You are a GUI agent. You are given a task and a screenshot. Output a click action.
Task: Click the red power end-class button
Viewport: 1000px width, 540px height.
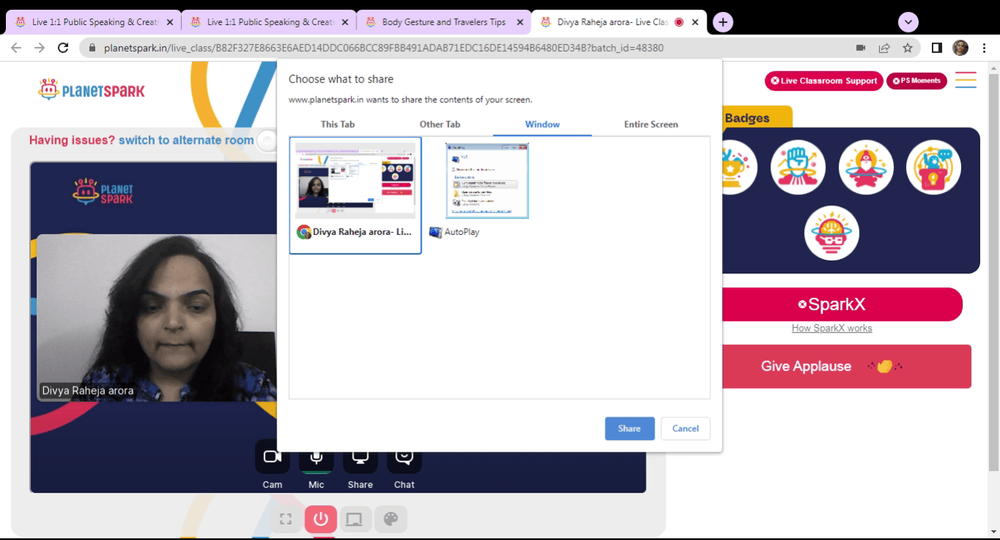click(321, 519)
